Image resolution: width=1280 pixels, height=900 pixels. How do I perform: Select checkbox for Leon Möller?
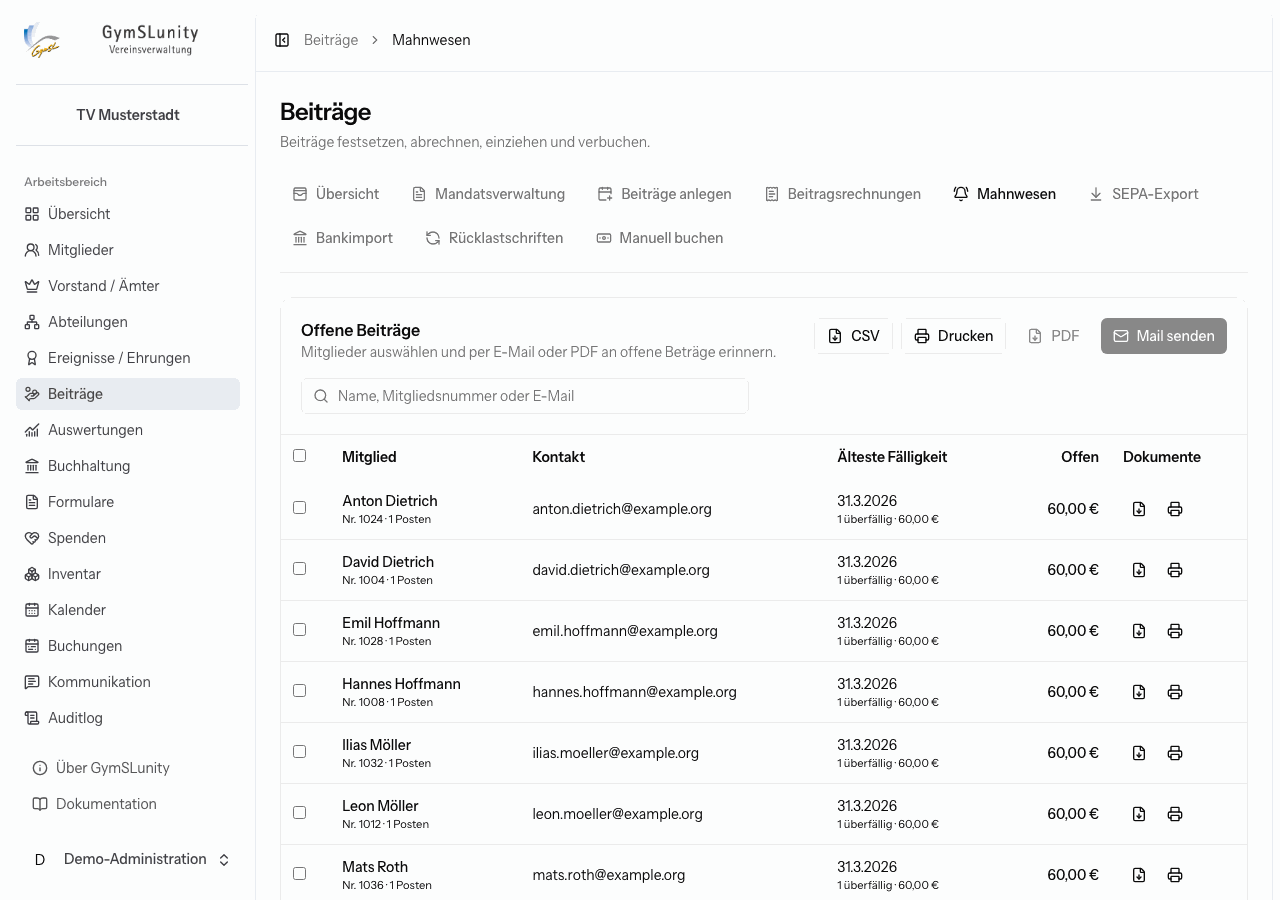click(x=299, y=812)
